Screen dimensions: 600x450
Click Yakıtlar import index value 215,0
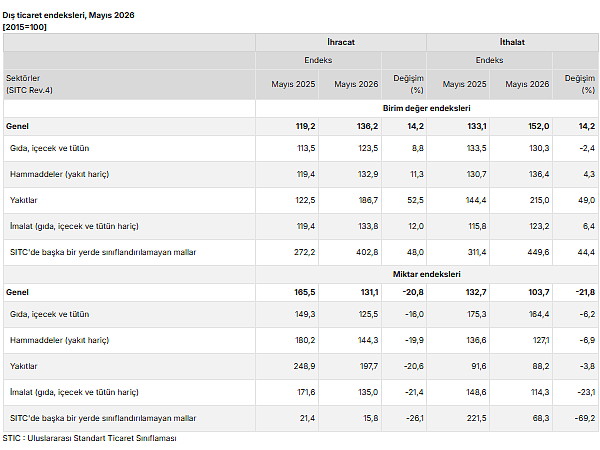coord(539,200)
